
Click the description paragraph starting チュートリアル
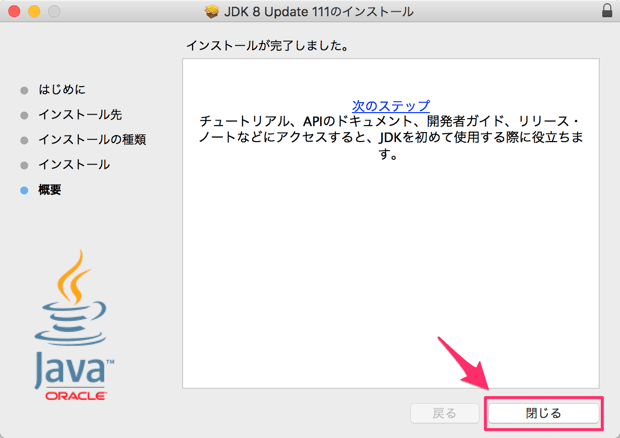point(391,137)
